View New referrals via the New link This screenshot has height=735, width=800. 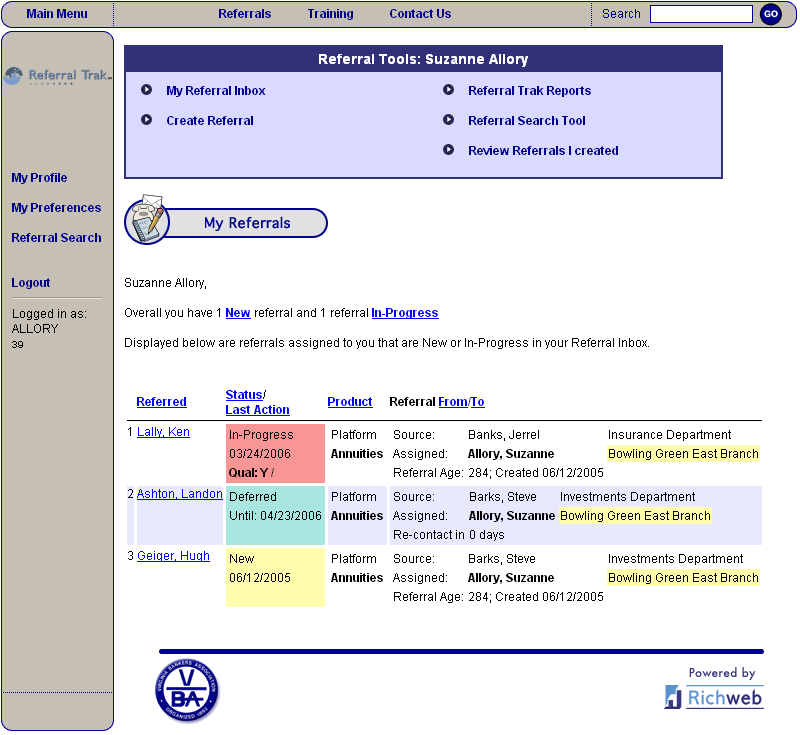point(238,313)
